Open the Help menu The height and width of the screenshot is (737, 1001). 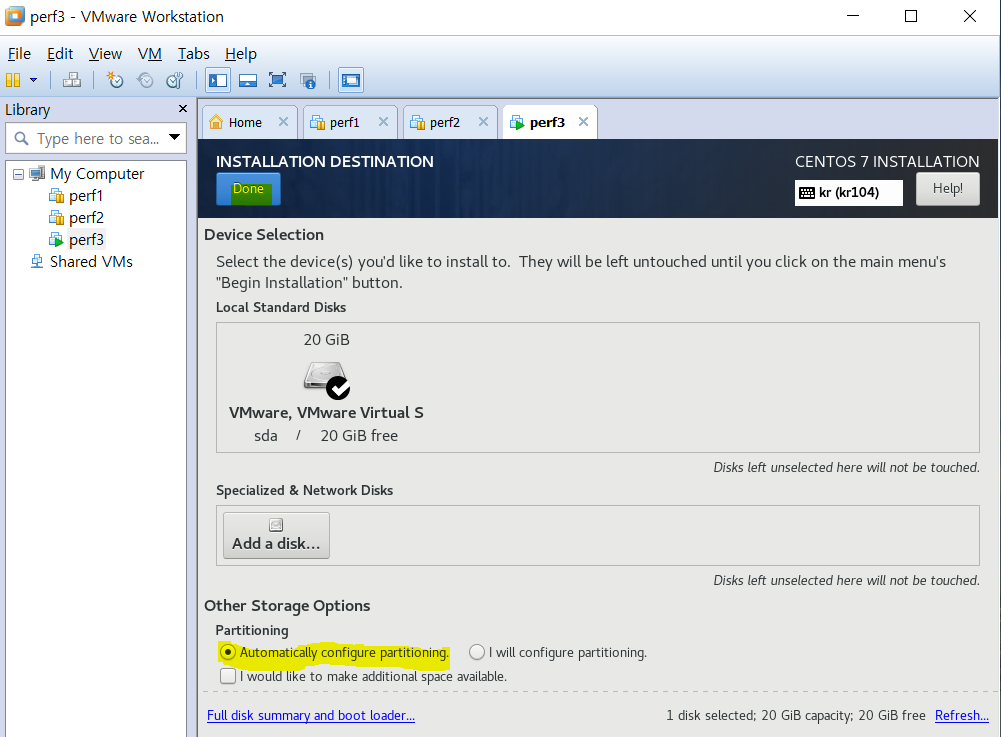[241, 54]
